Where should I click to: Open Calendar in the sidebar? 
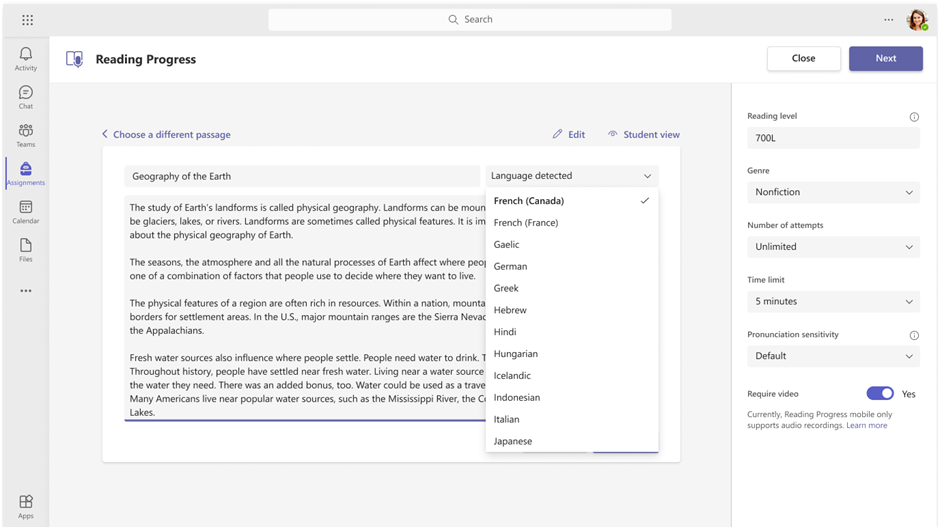tap(26, 212)
